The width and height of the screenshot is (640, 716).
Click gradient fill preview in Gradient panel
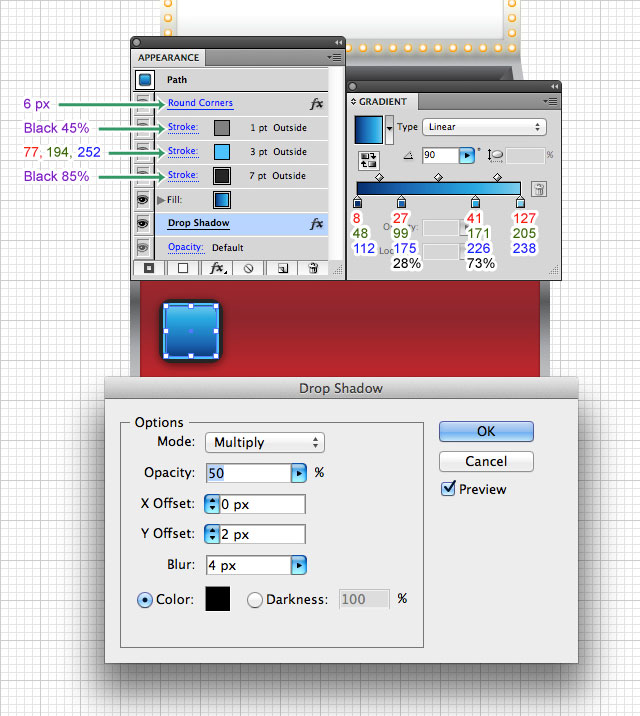(369, 130)
